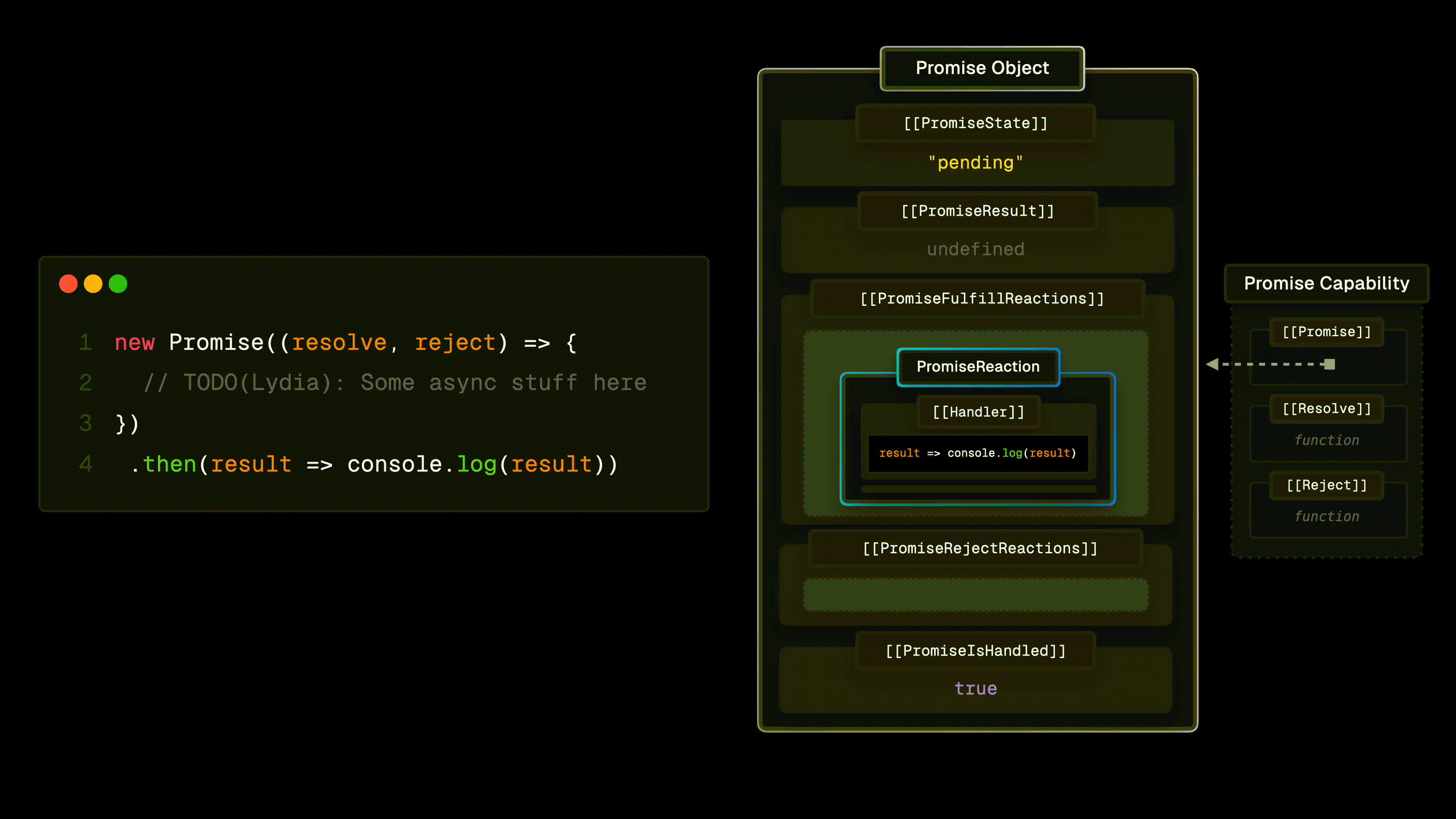Viewport: 1456px width, 819px height.
Task: Select the Promise Object title bar
Action: tap(982, 68)
